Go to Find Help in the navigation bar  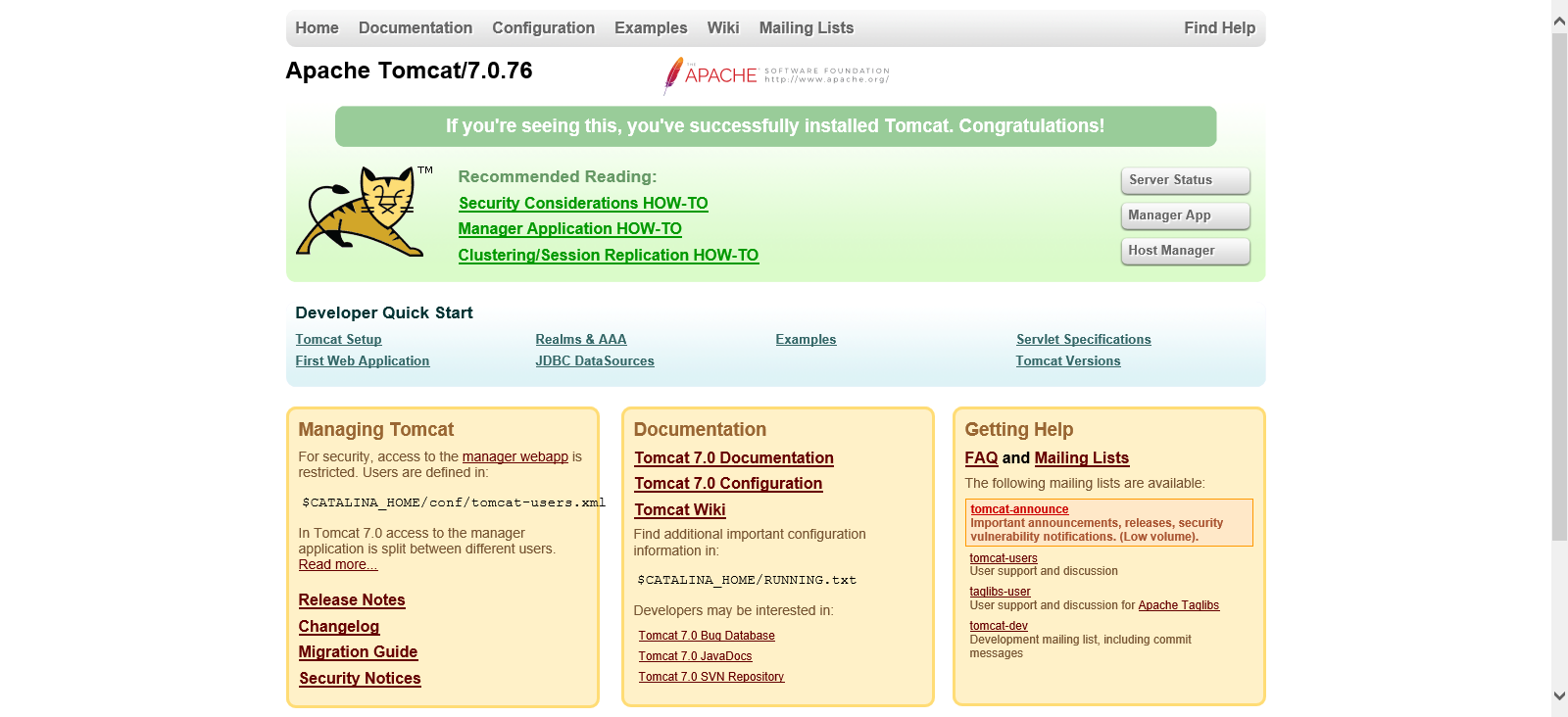[x=1218, y=28]
